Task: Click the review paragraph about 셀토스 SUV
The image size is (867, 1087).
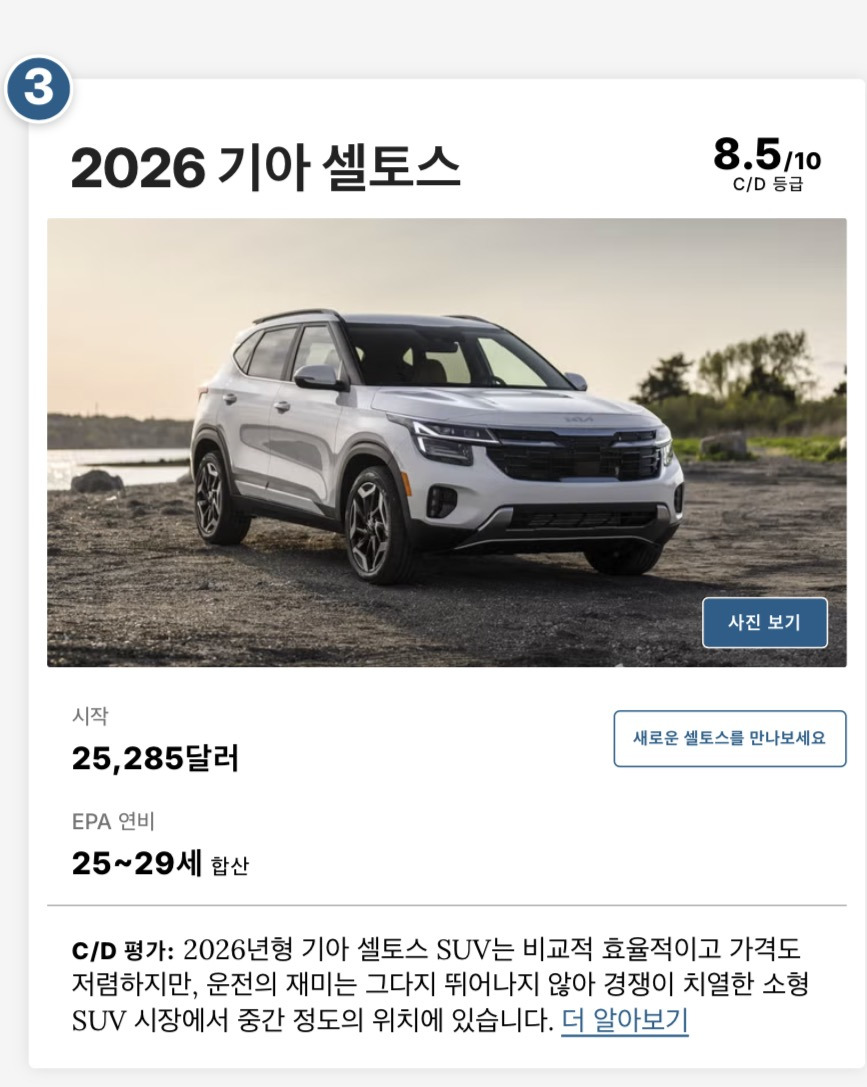Action: 440,984
